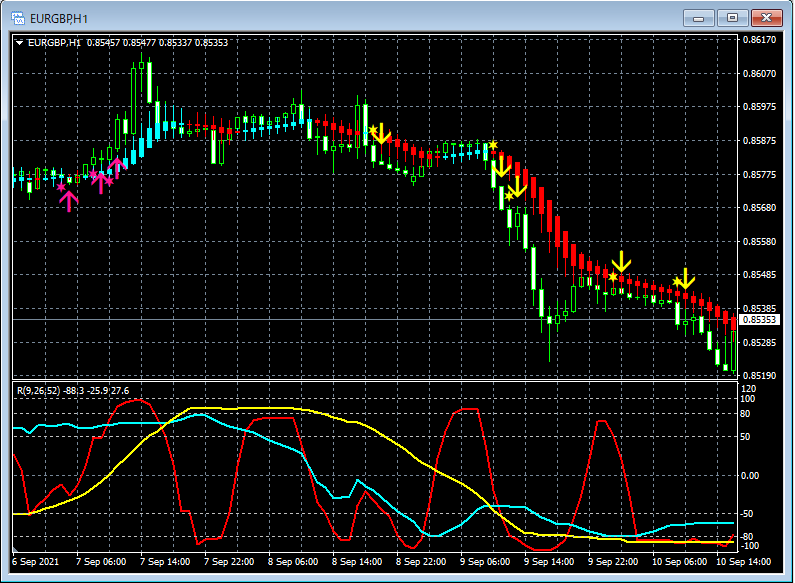
Task: Click the yellow down arrow near 8 Sep 14:00
Action: pos(382,133)
